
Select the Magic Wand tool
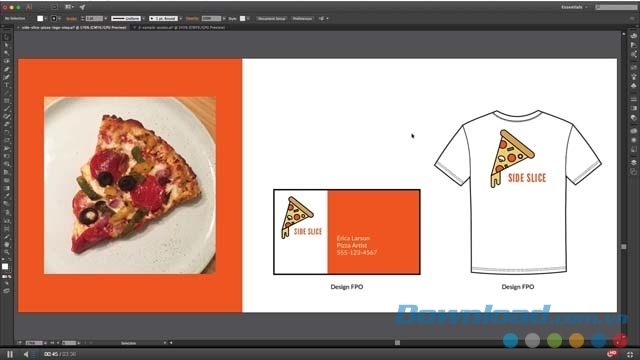6,53
